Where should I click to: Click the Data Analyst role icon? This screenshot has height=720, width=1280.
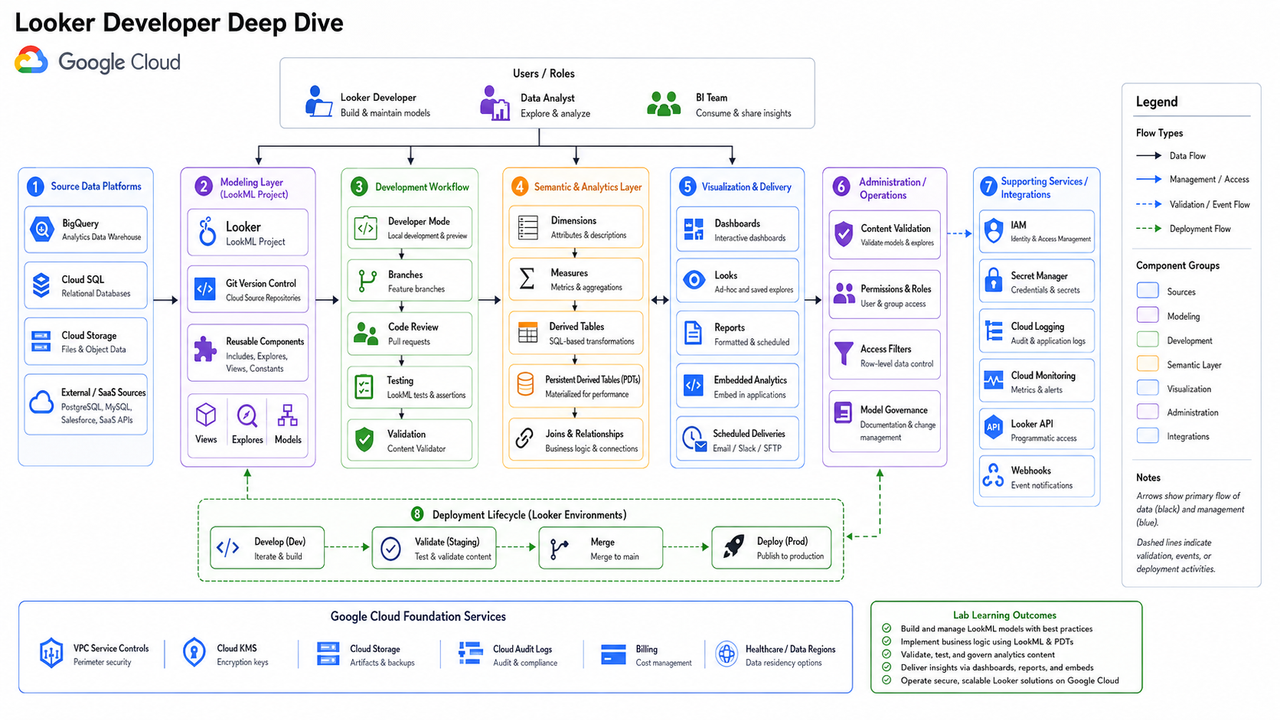(495, 104)
